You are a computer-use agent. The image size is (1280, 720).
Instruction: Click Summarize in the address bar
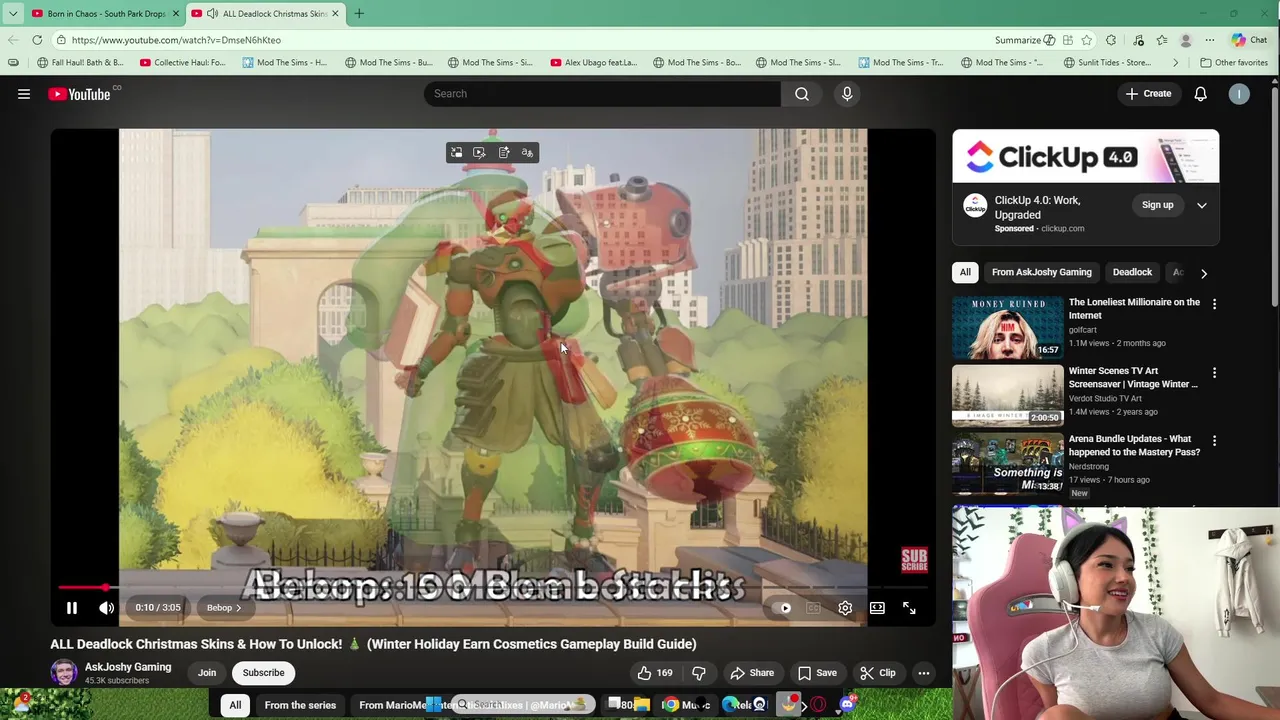[x=1024, y=40]
